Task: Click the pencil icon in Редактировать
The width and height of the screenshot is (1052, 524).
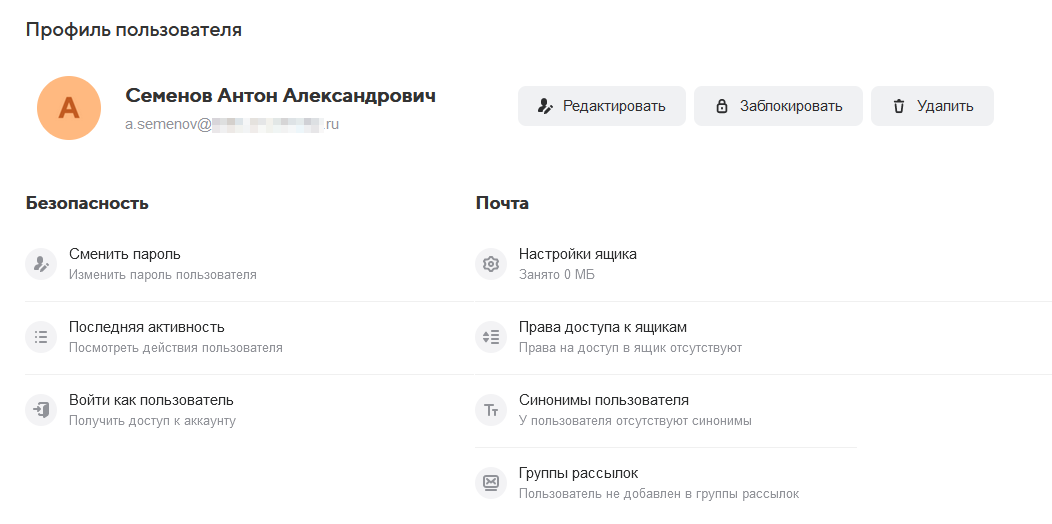Action: (x=545, y=106)
